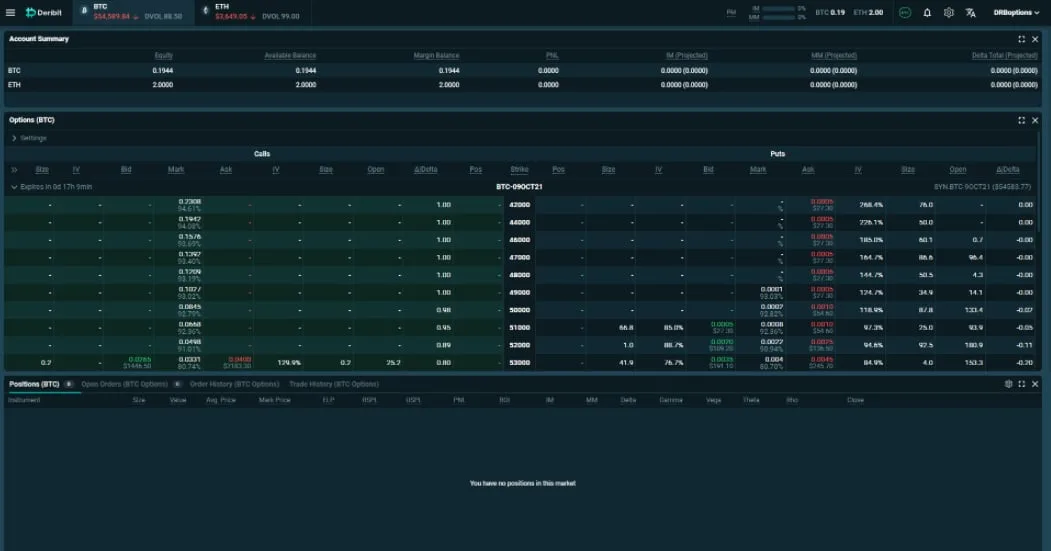Maximize the Positions panel
Screen dimensions: 1051x551
[1022, 384]
